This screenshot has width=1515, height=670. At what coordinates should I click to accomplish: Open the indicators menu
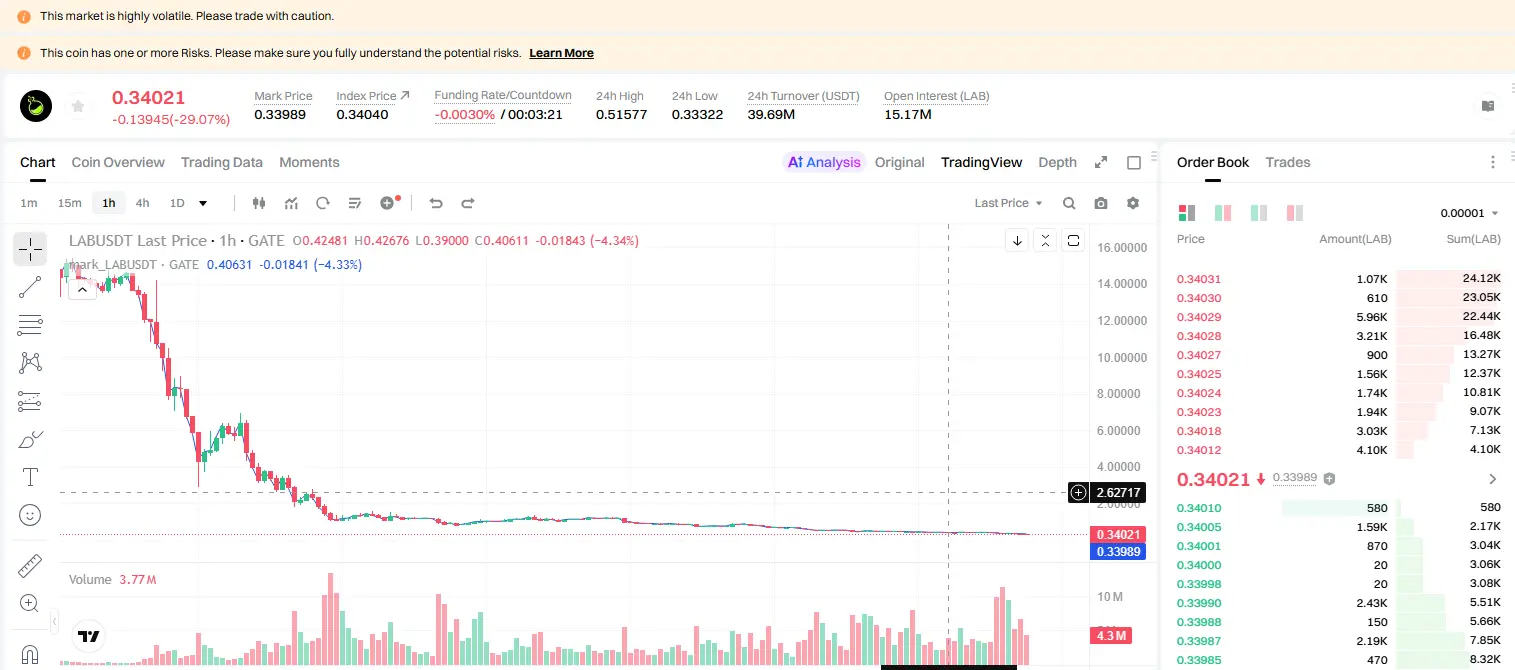pyautogui.click(x=291, y=203)
